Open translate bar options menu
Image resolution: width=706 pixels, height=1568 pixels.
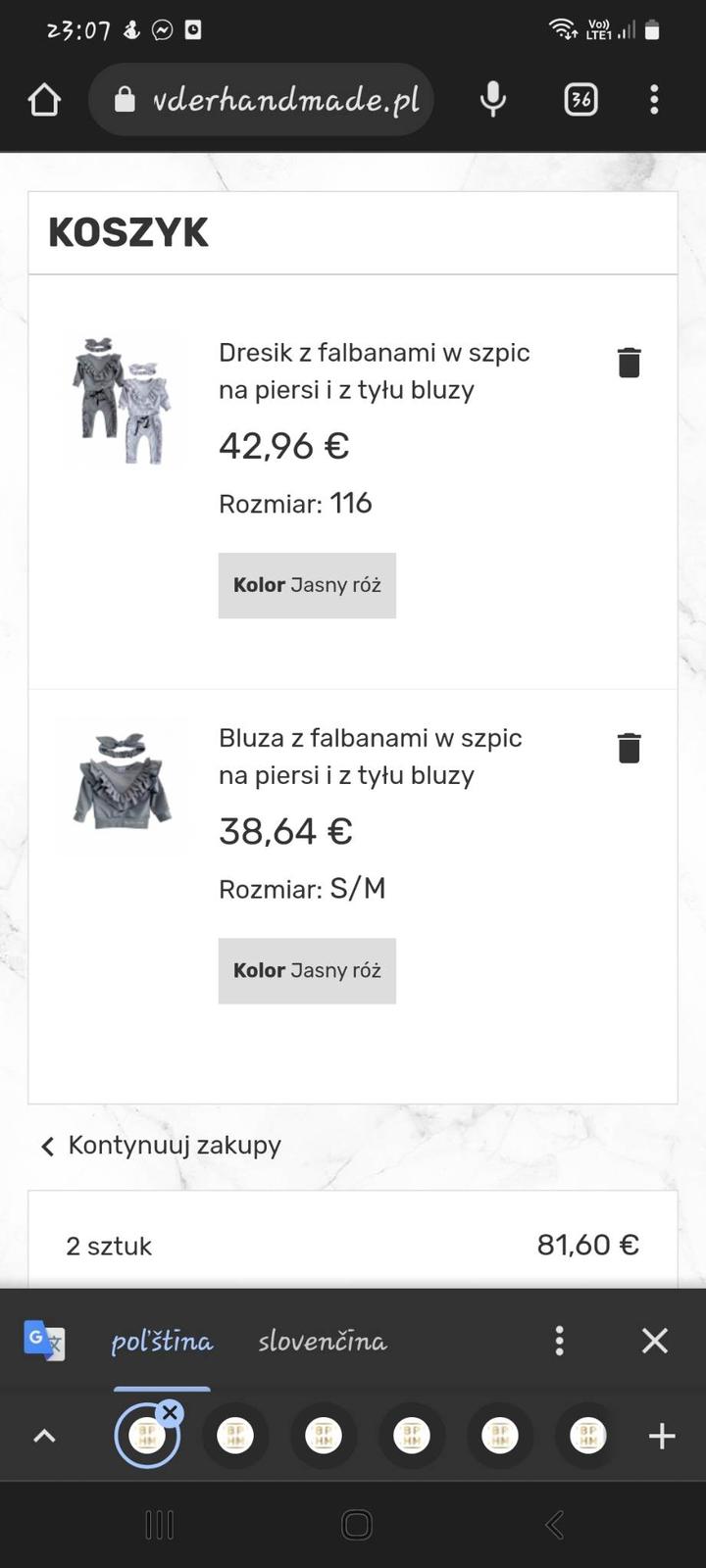(x=559, y=1341)
